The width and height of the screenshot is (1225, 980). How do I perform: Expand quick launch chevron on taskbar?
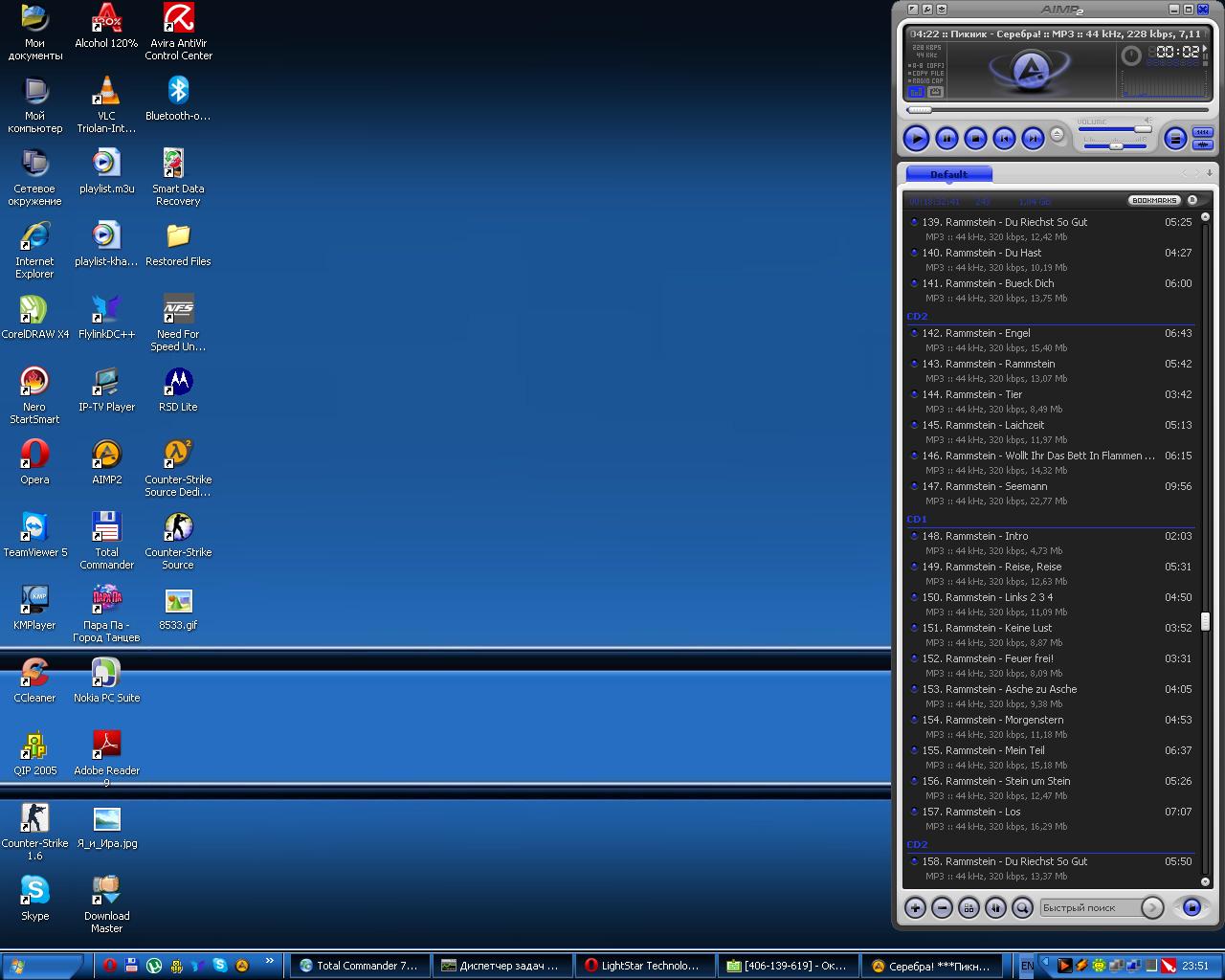tap(270, 962)
